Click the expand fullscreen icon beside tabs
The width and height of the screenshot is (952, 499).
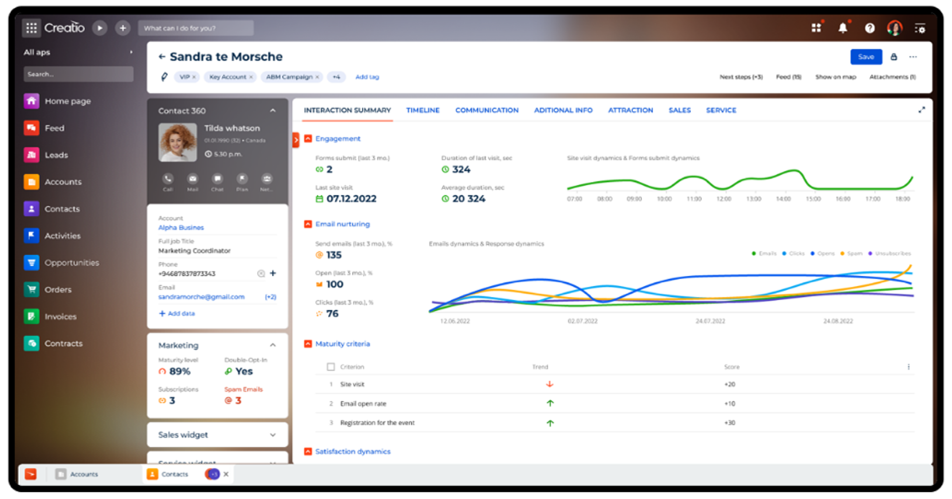921,110
